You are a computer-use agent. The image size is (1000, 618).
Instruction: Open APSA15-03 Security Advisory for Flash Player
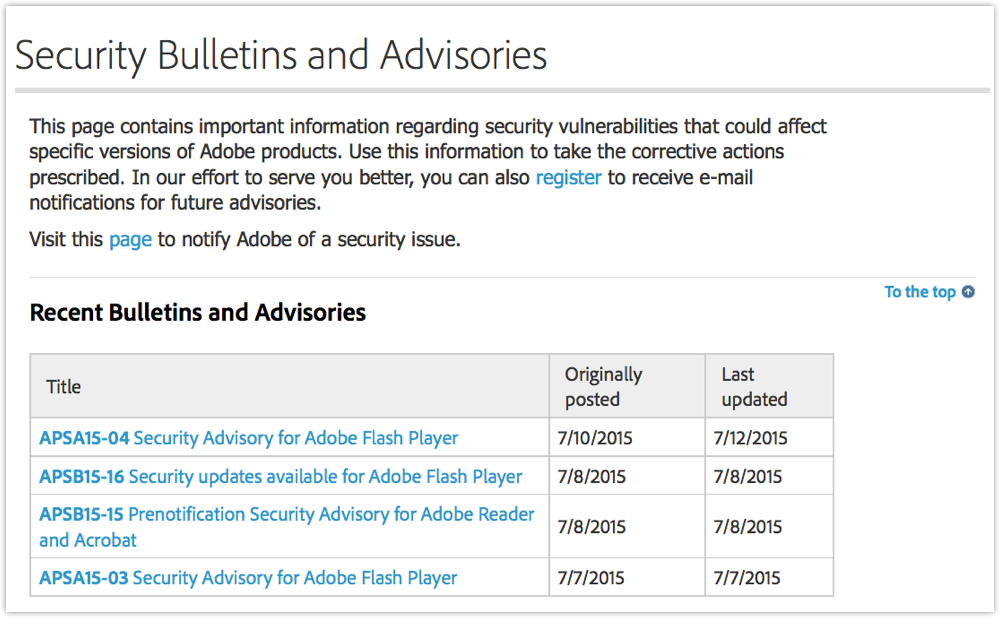248,578
